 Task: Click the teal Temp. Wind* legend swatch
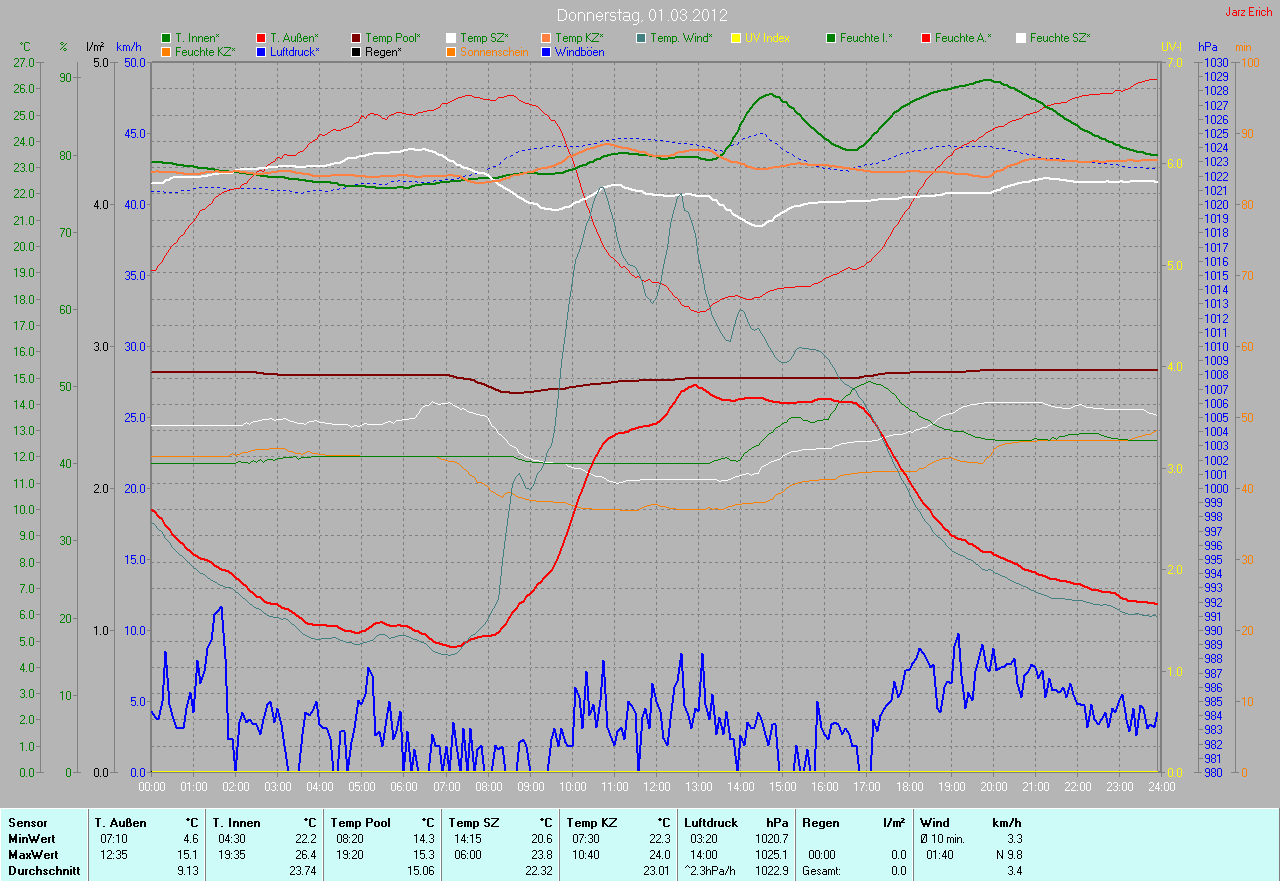point(641,38)
